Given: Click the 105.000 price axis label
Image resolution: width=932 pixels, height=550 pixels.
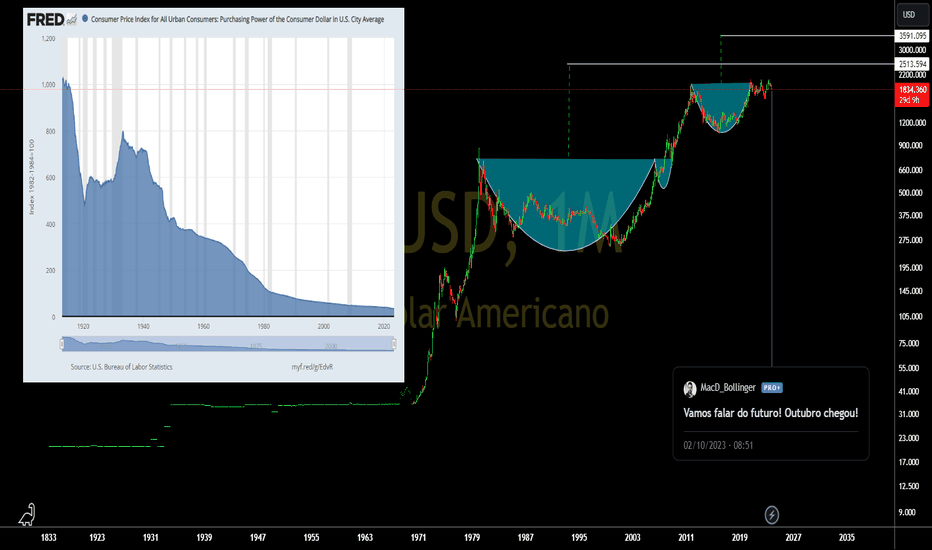Looking at the screenshot, I should click(x=911, y=317).
